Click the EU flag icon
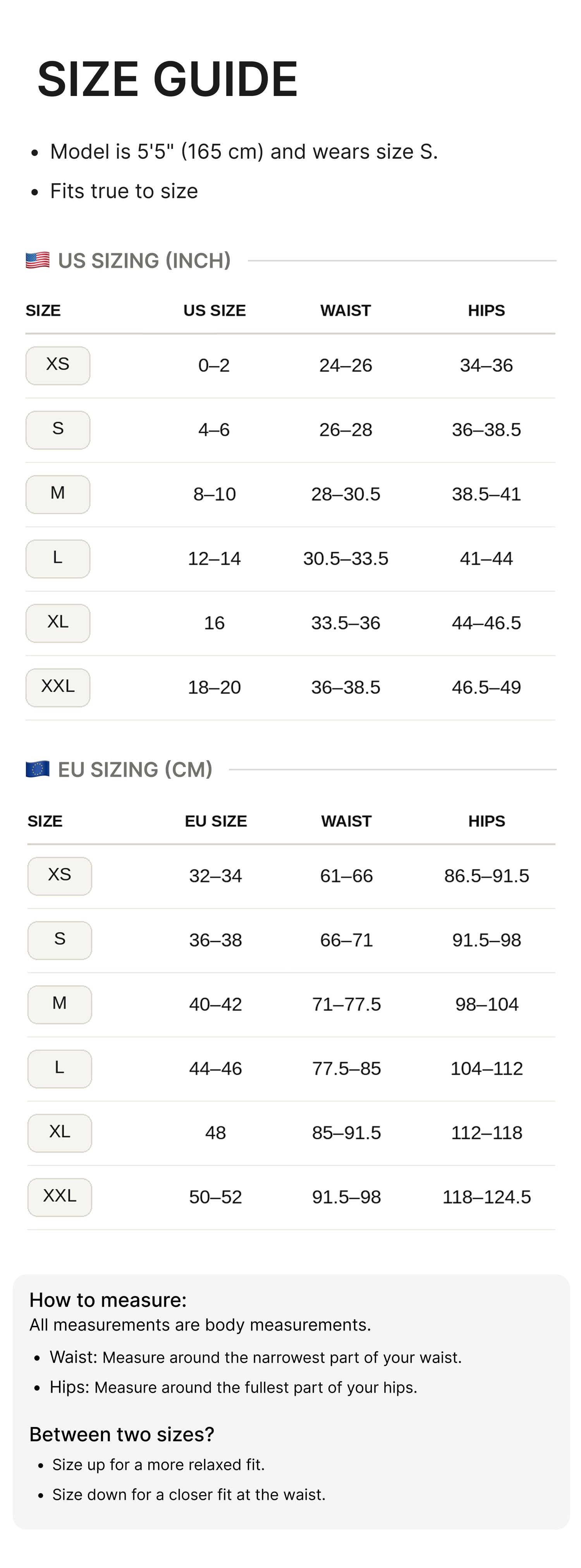This screenshot has height=1568, width=581. click(x=38, y=769)
